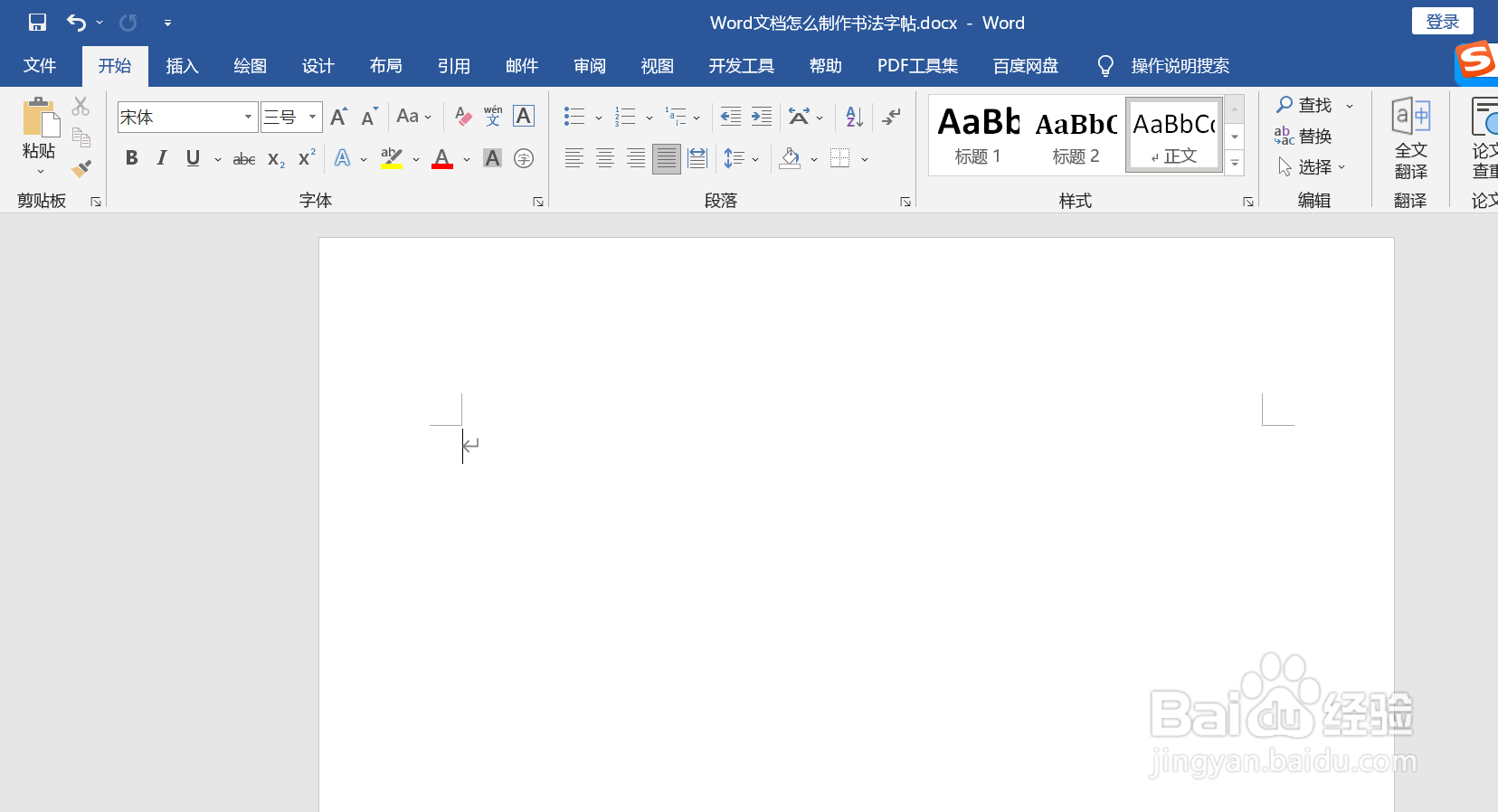Toggle superscript formatting
The image size is (1498, 812).
click(307, 158)
